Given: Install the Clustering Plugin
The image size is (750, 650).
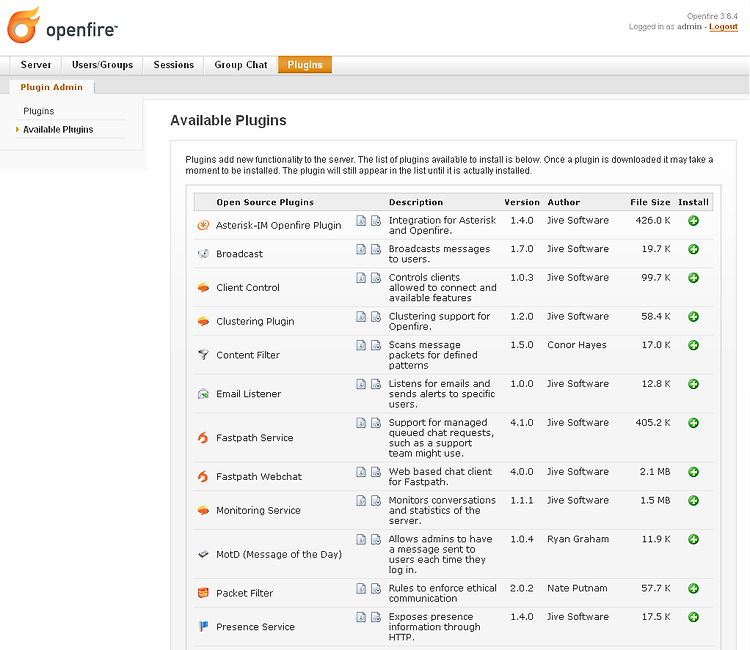Looking at the screenshot, I should (693, 317).
